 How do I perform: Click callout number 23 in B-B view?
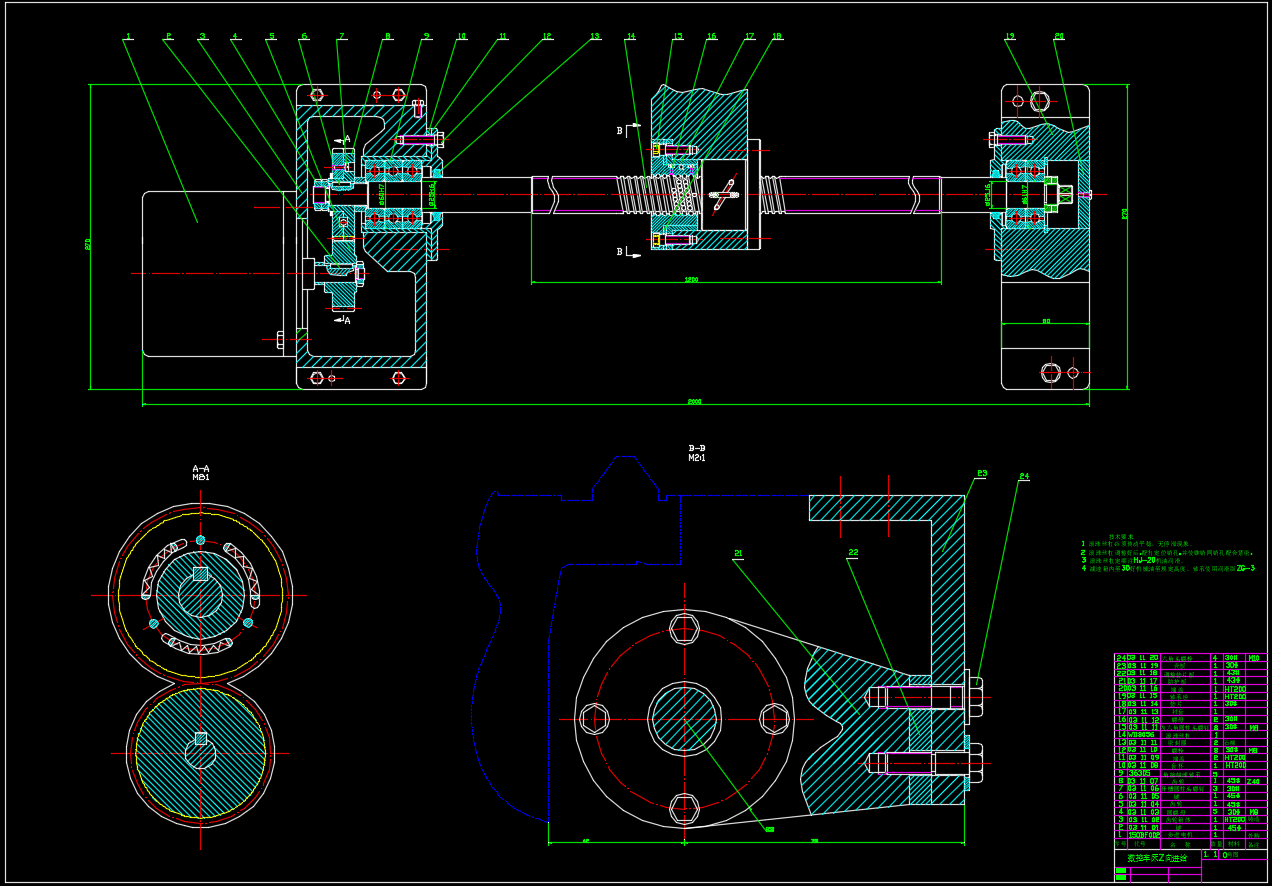(x=982, y=473)
